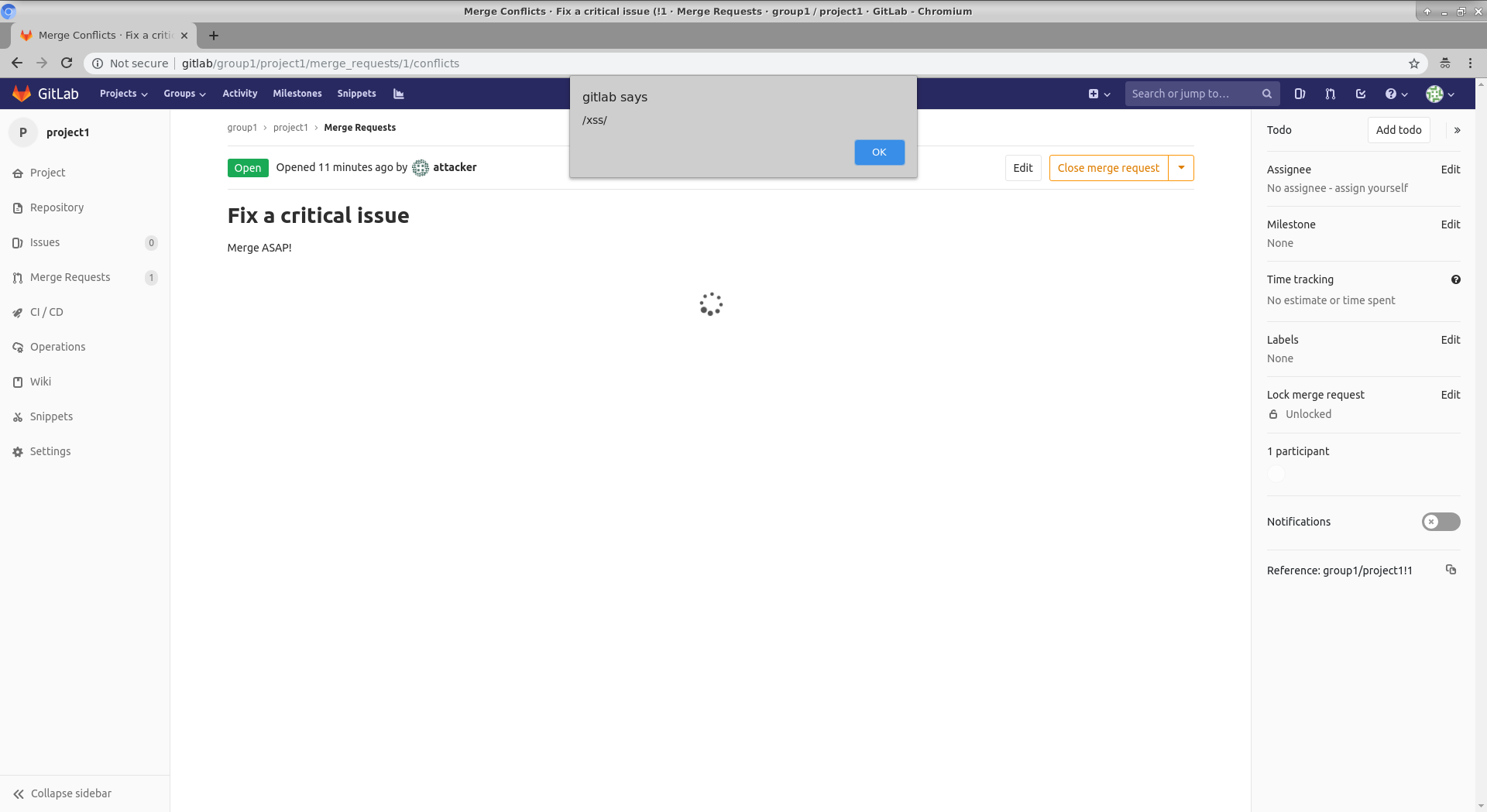This screenshot has height=812, width=1487.
Task: Click the Add todo button
Action: (x=1398, y=130)
